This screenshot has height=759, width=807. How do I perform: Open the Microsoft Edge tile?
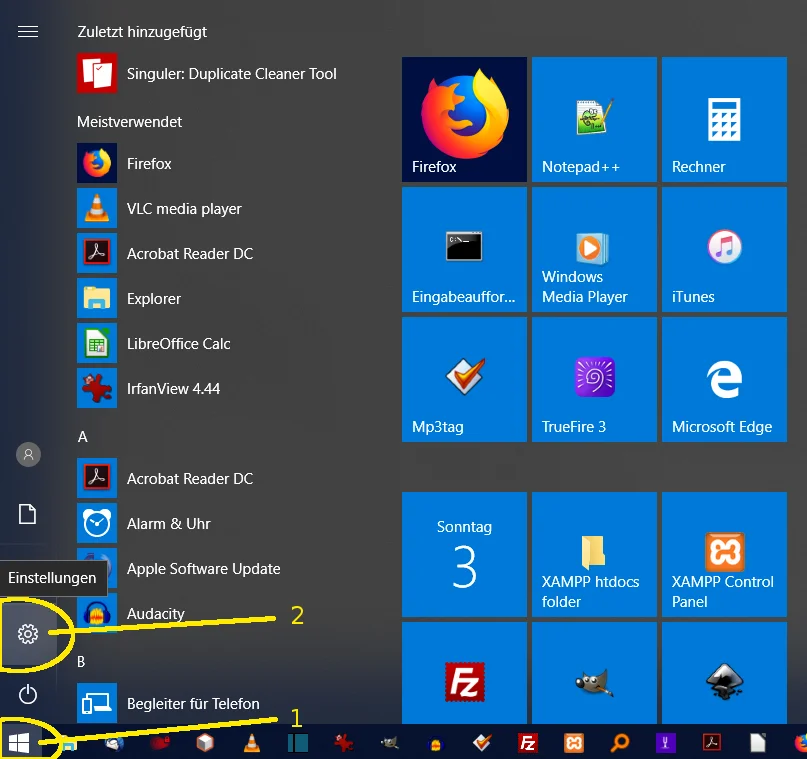click(723, 380)
